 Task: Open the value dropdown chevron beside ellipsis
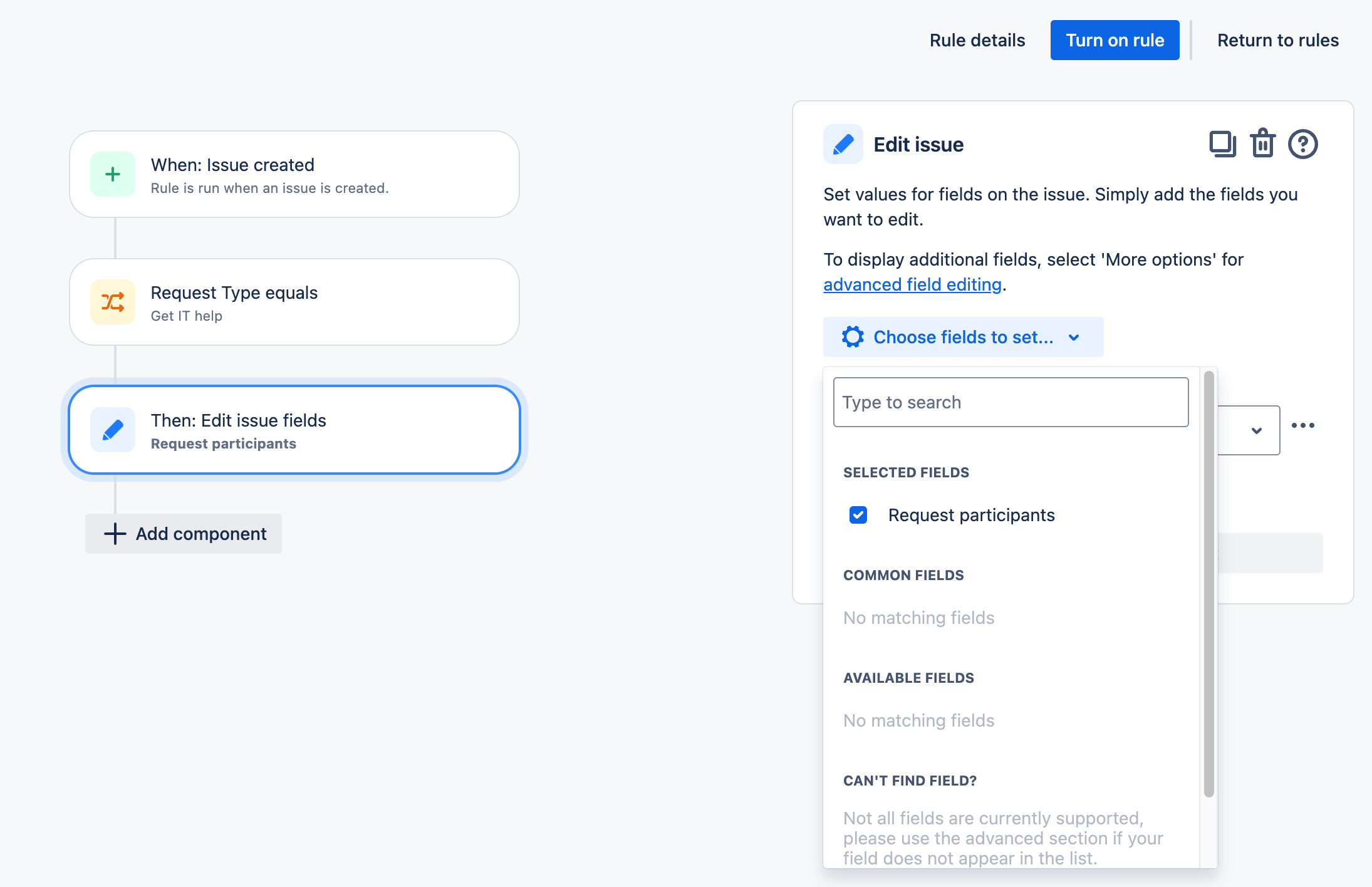1256,430
